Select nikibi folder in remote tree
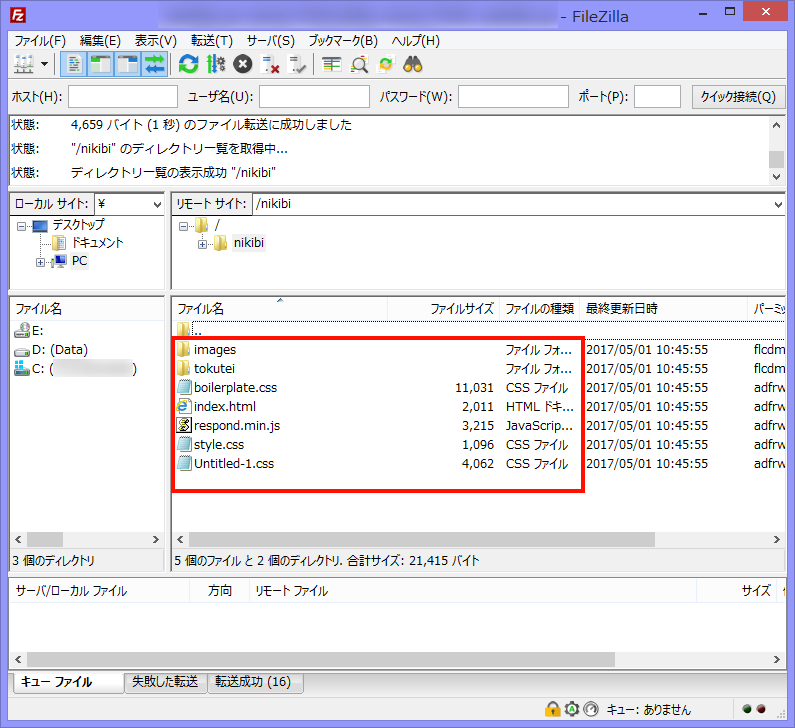 coord(248,243)
